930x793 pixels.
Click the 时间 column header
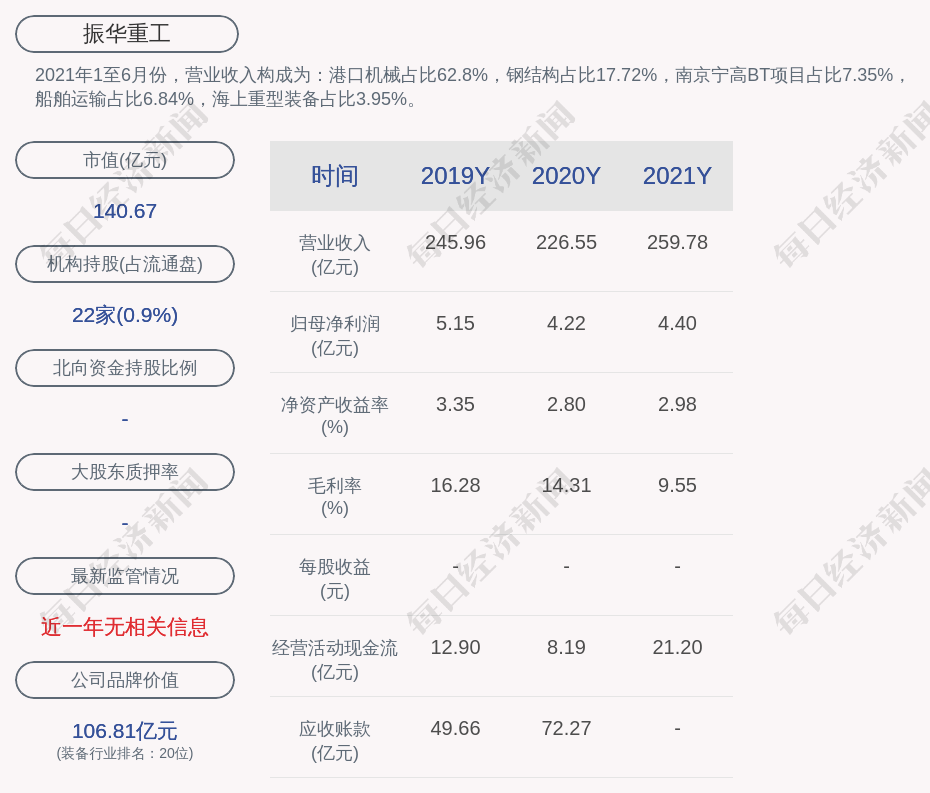click(335, 176)
